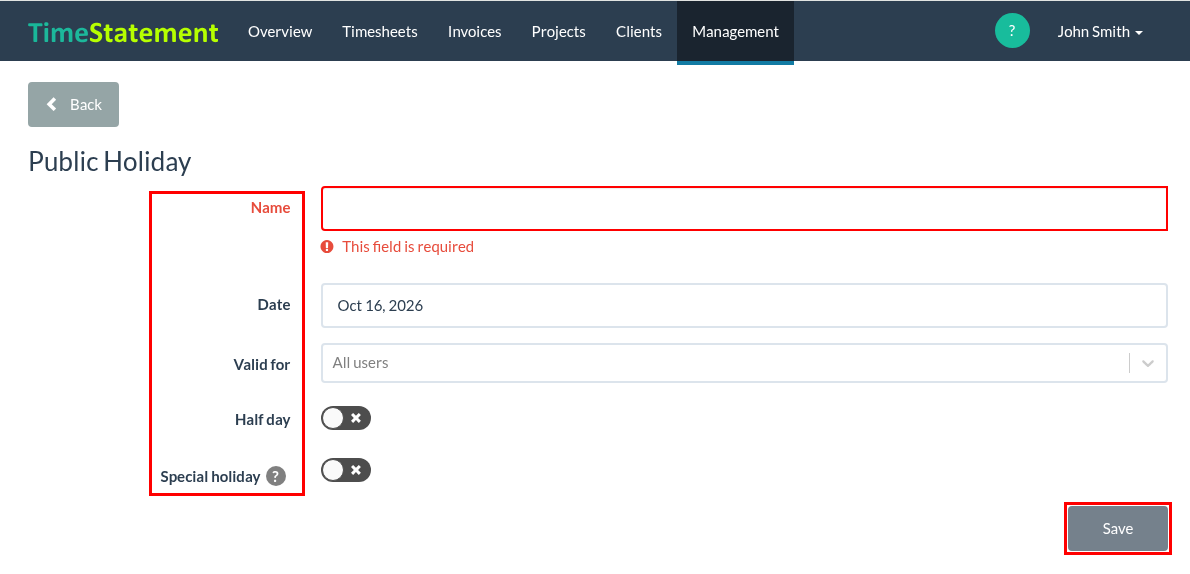Screen dimensions: 1190x574
Task: Go to the Overview tab
Action: click(x=280, y=32)
